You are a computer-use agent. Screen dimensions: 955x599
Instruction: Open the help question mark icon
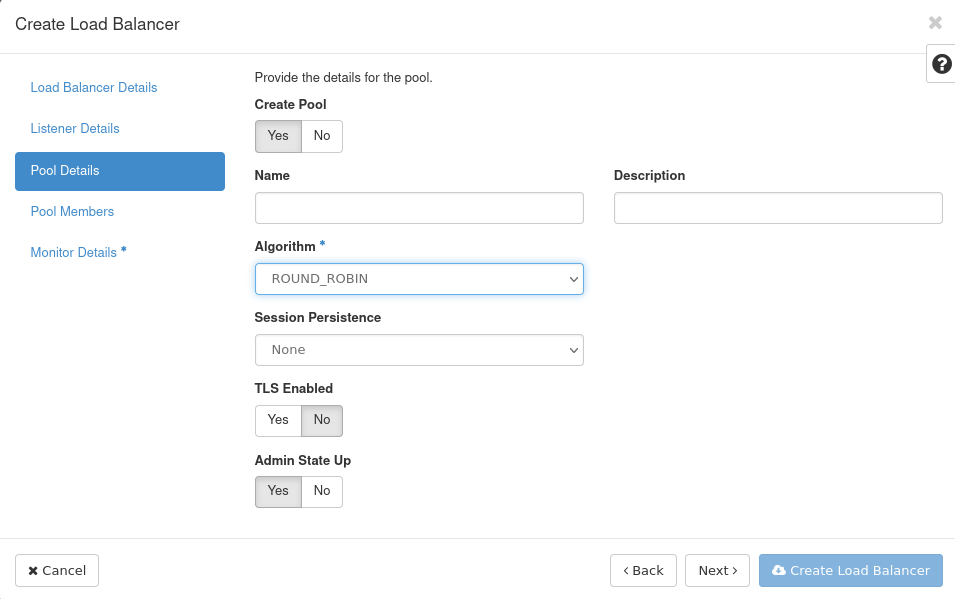tap(942, 63)
